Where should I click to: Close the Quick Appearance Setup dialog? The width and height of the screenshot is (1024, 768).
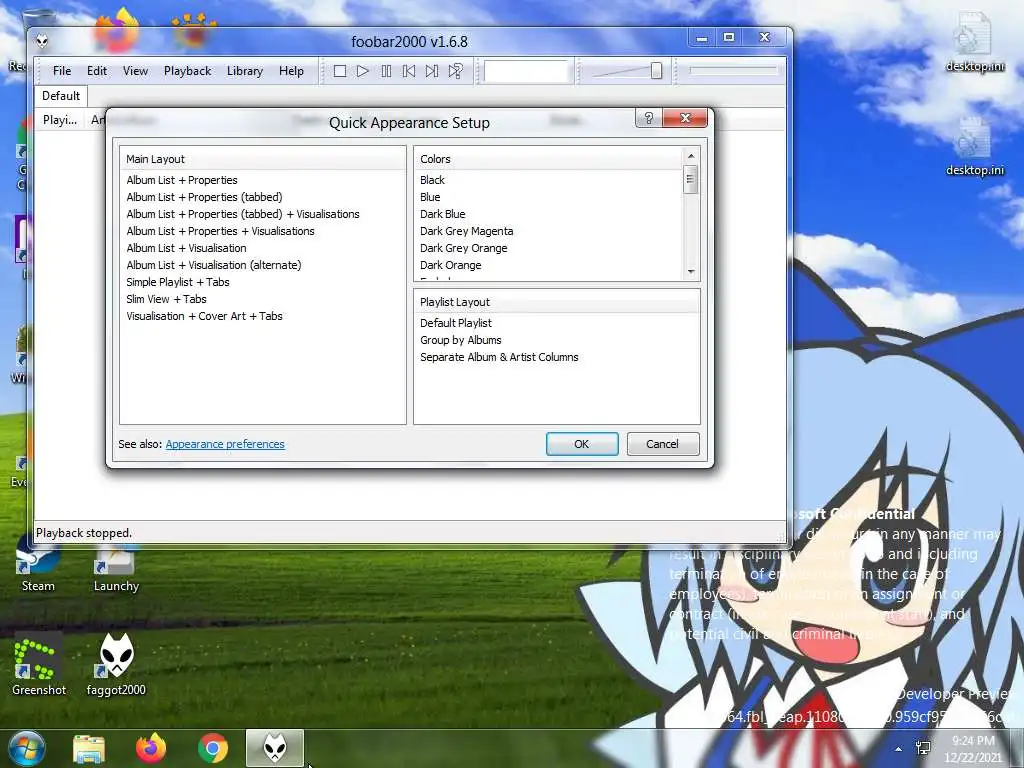tap(685, 118)
